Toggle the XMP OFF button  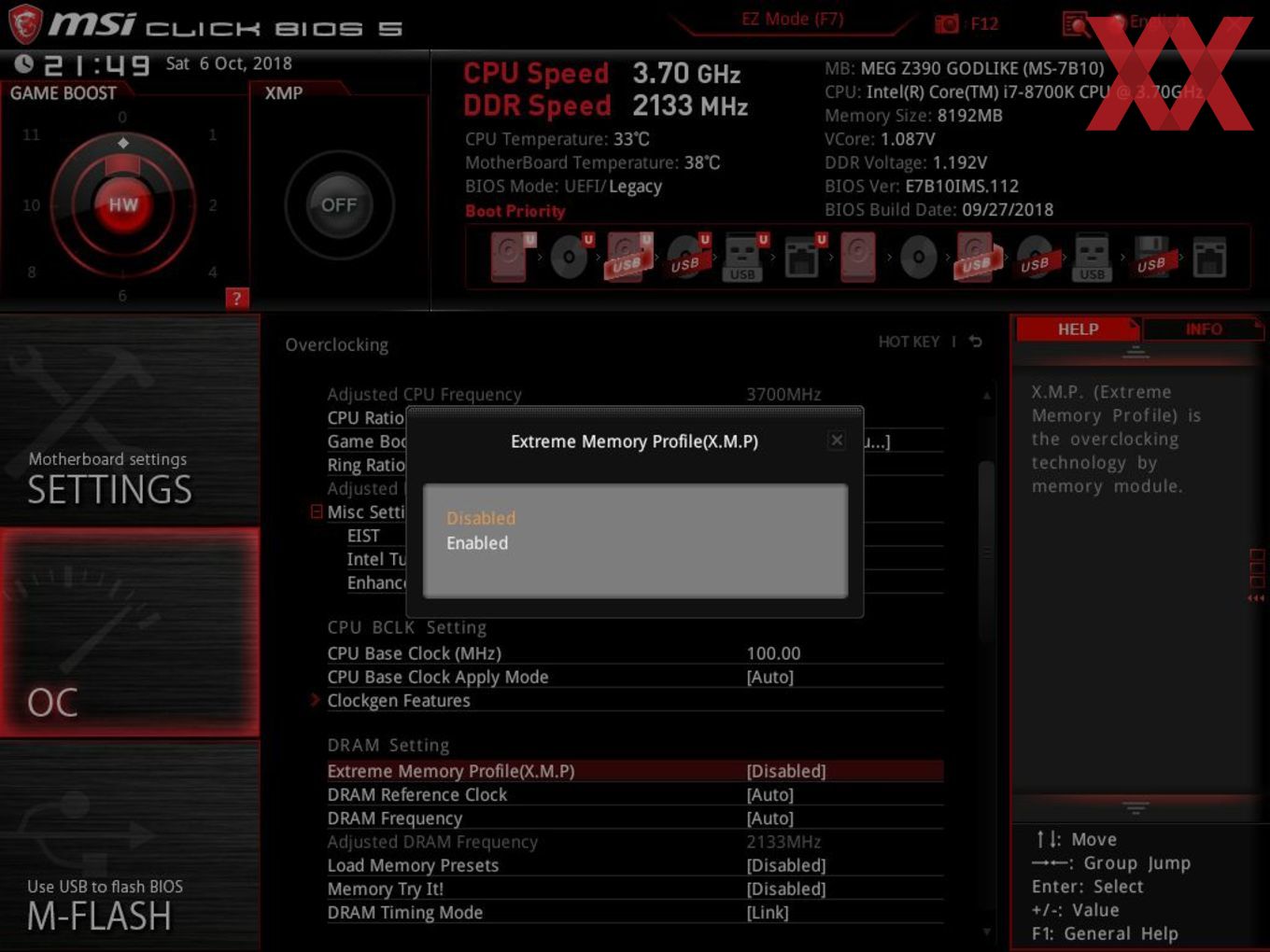point(339,204)
